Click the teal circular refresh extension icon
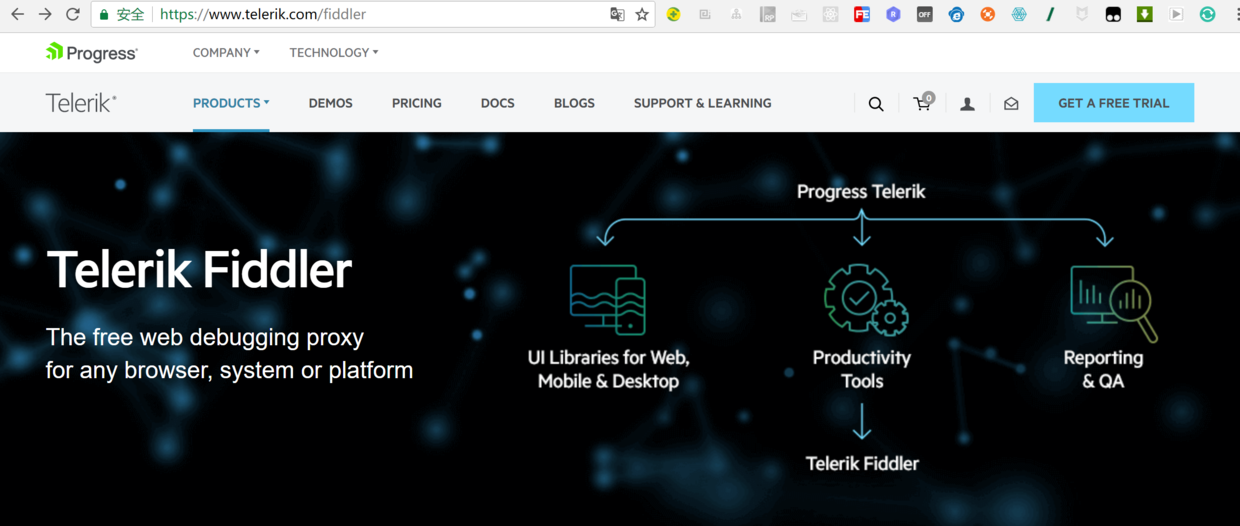 1207,14
